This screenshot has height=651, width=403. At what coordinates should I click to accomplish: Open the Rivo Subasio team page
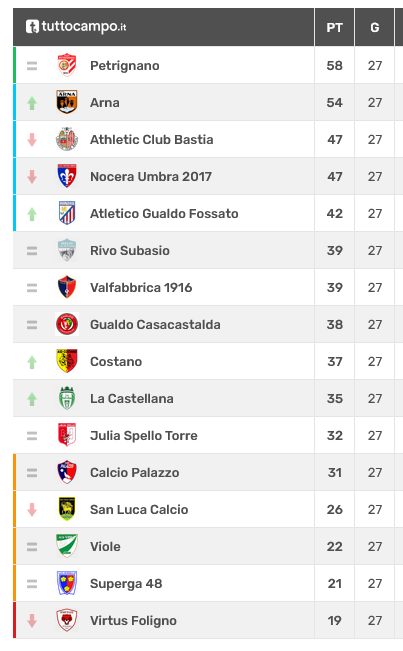point(130,250)
